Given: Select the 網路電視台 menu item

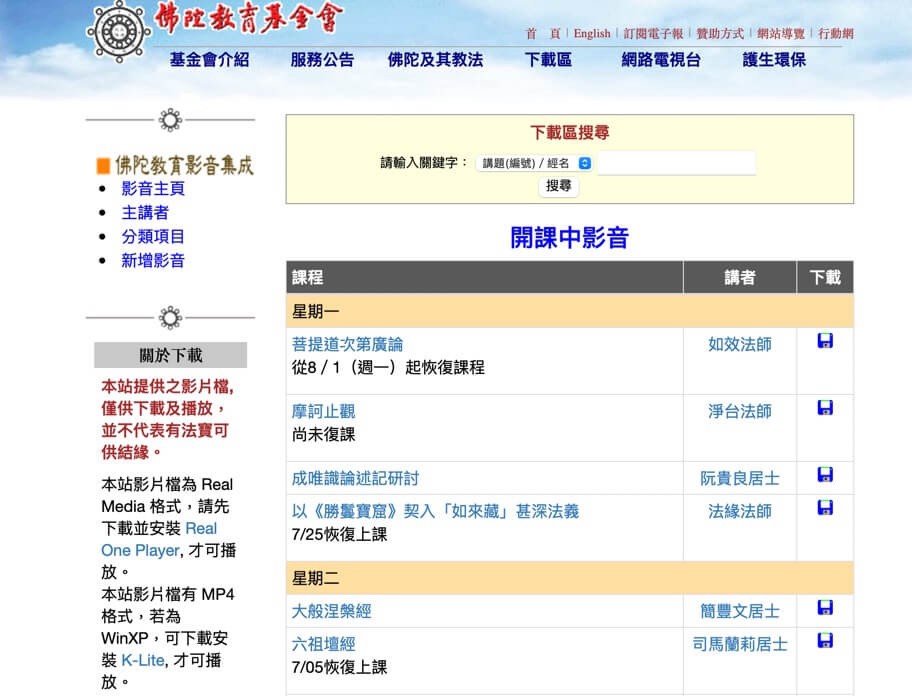Looking at the screenshot, I should click(x=661, y=60).
